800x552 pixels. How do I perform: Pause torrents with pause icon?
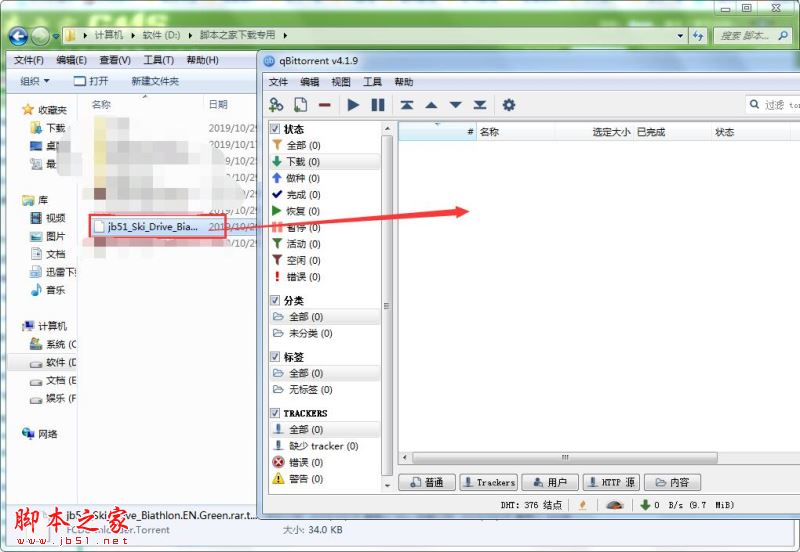coord(378,105)
